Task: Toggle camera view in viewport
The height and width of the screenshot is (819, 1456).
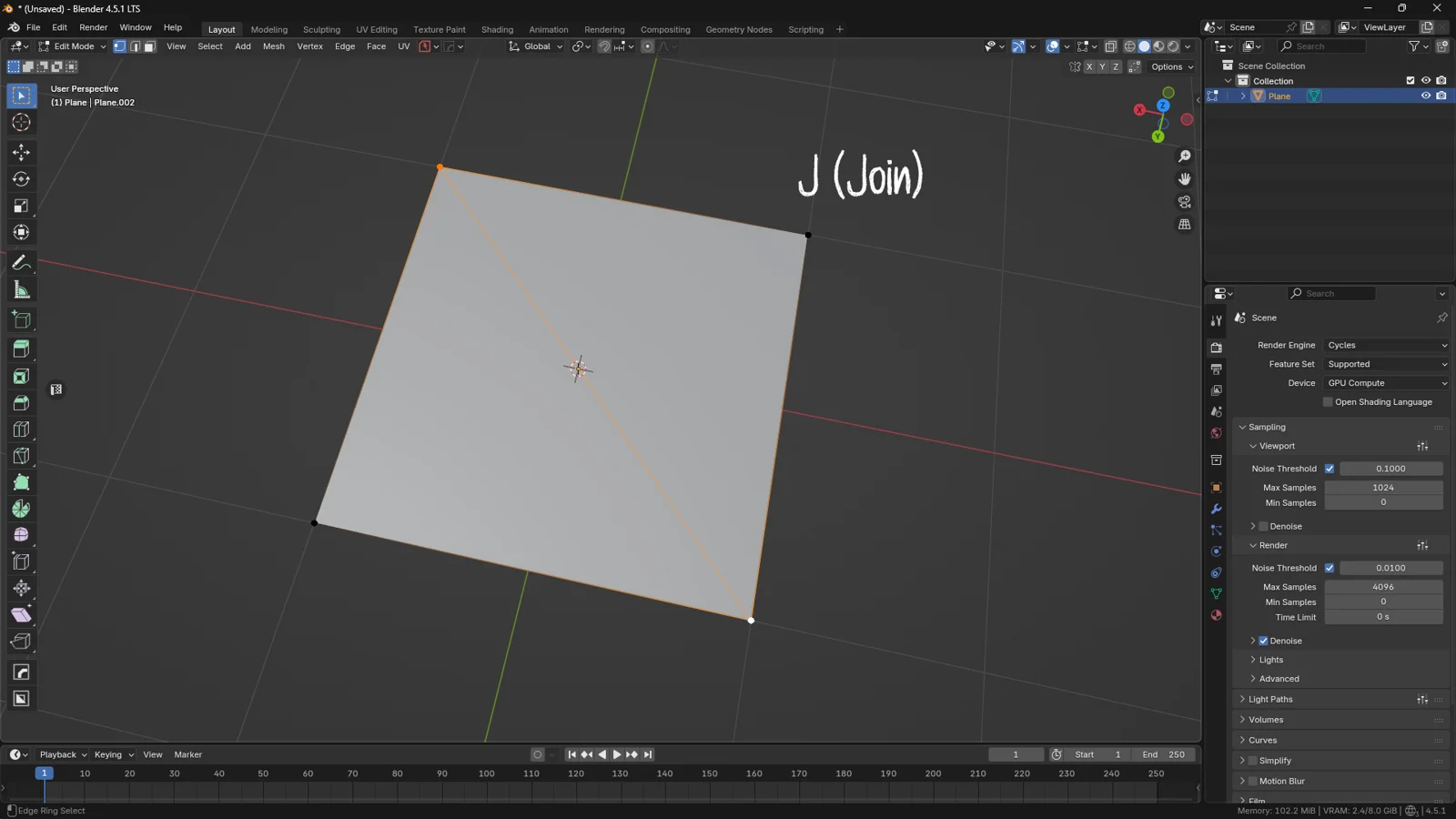Action: point(1184,202)
